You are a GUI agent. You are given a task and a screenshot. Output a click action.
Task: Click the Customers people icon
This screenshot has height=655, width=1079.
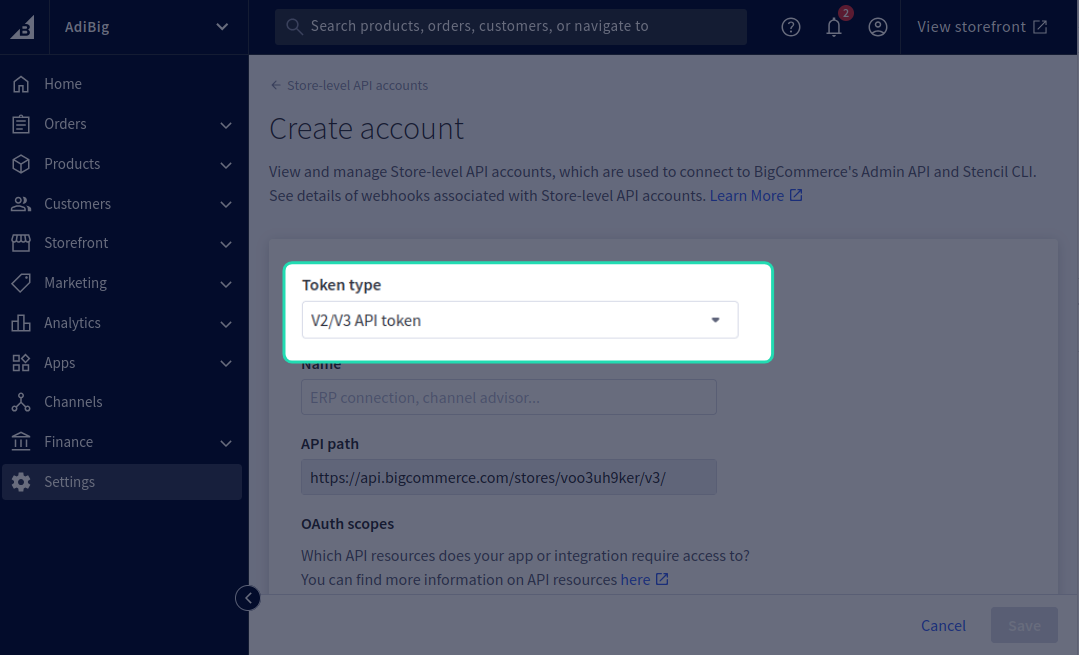click(21, 204)
